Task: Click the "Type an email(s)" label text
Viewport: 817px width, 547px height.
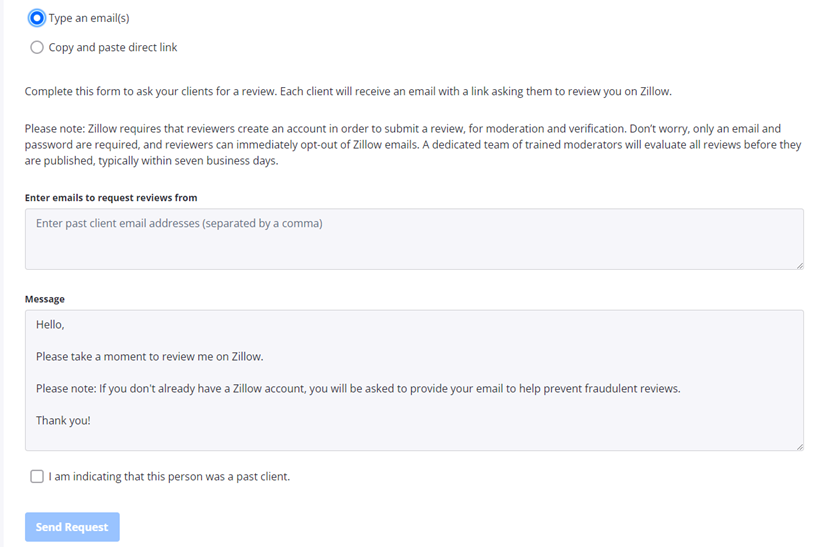Action: point(89,18)
